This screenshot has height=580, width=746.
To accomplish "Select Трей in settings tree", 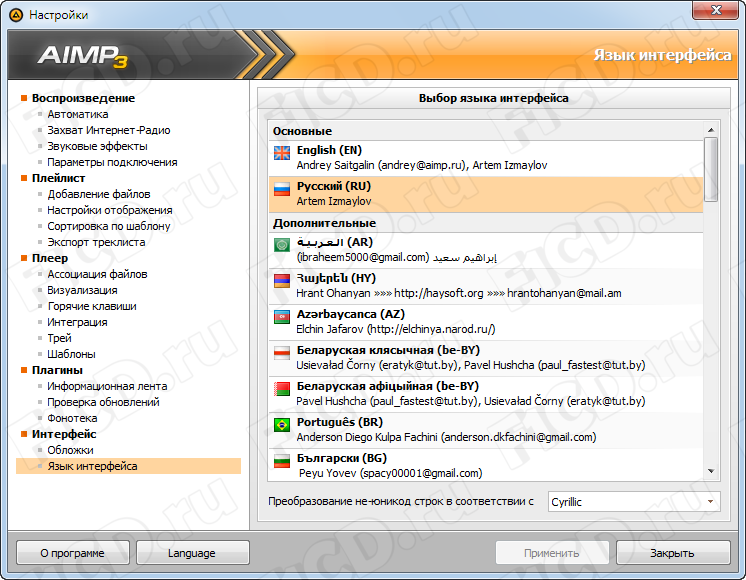I will tap(59, 338).
